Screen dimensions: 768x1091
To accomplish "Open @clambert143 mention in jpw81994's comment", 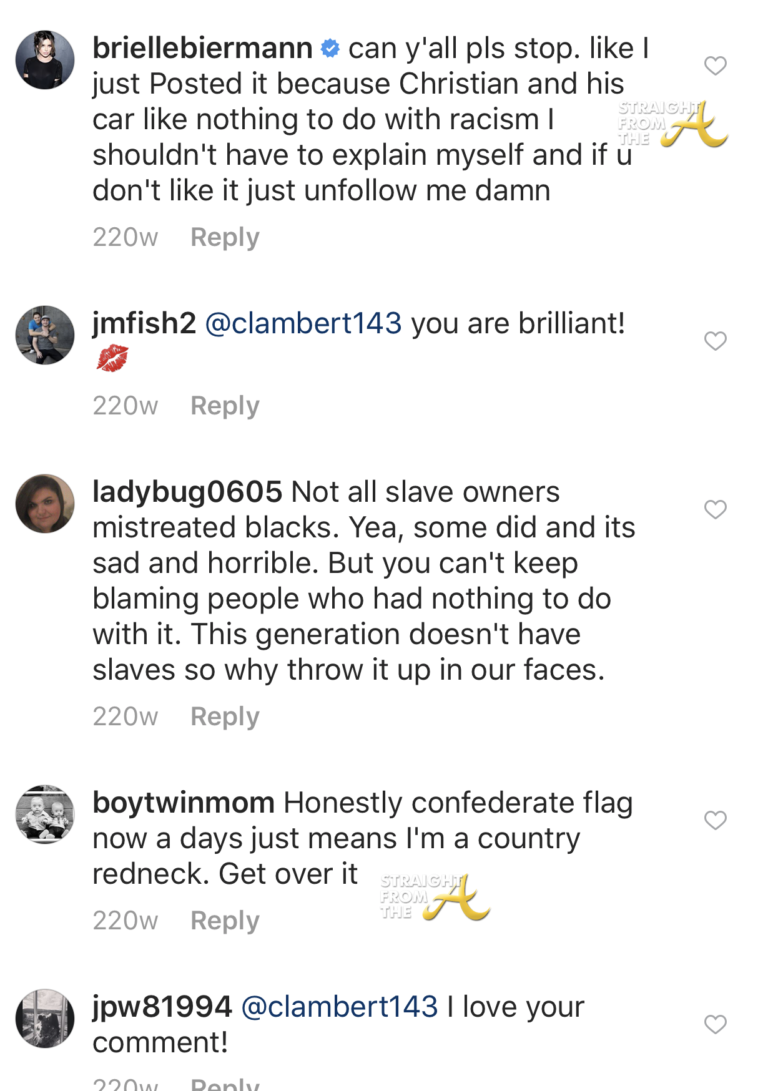I will pyautogui.click(x=339, y=1007).
